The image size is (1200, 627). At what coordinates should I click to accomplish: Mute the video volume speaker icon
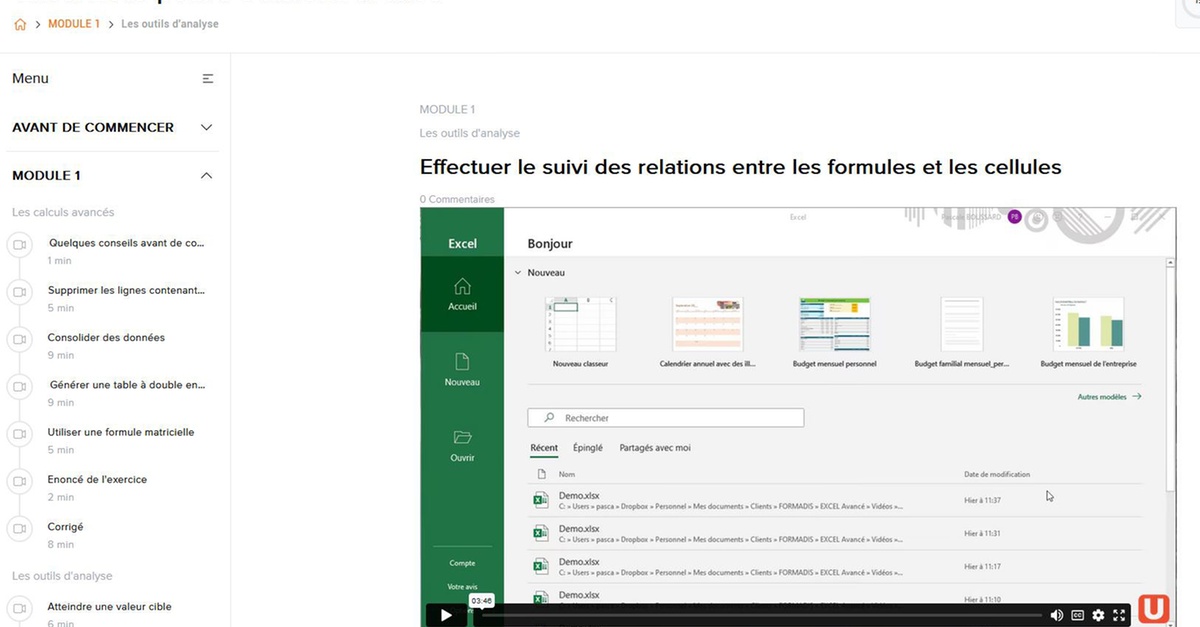coord(1057,615)
